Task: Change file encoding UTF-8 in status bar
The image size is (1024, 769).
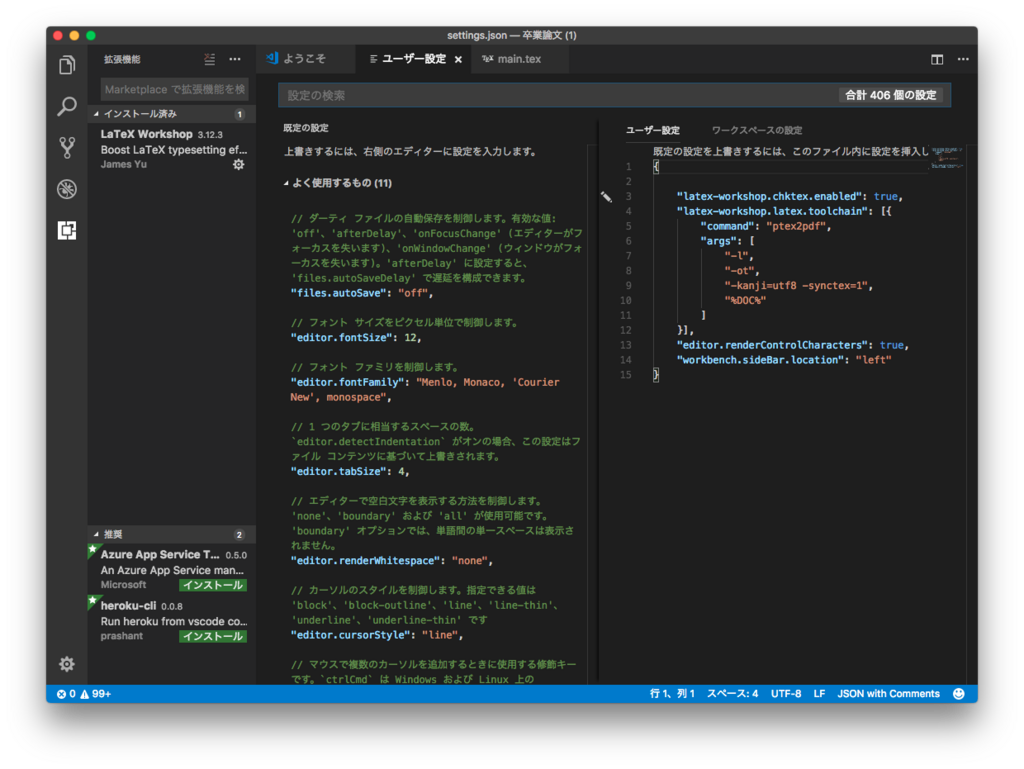Action: point(786,694)
